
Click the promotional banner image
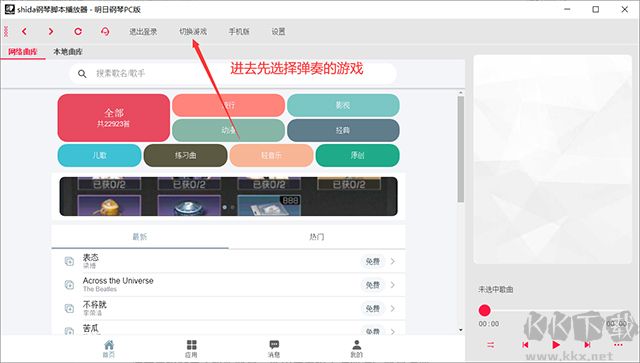click(x=229, y=196)
